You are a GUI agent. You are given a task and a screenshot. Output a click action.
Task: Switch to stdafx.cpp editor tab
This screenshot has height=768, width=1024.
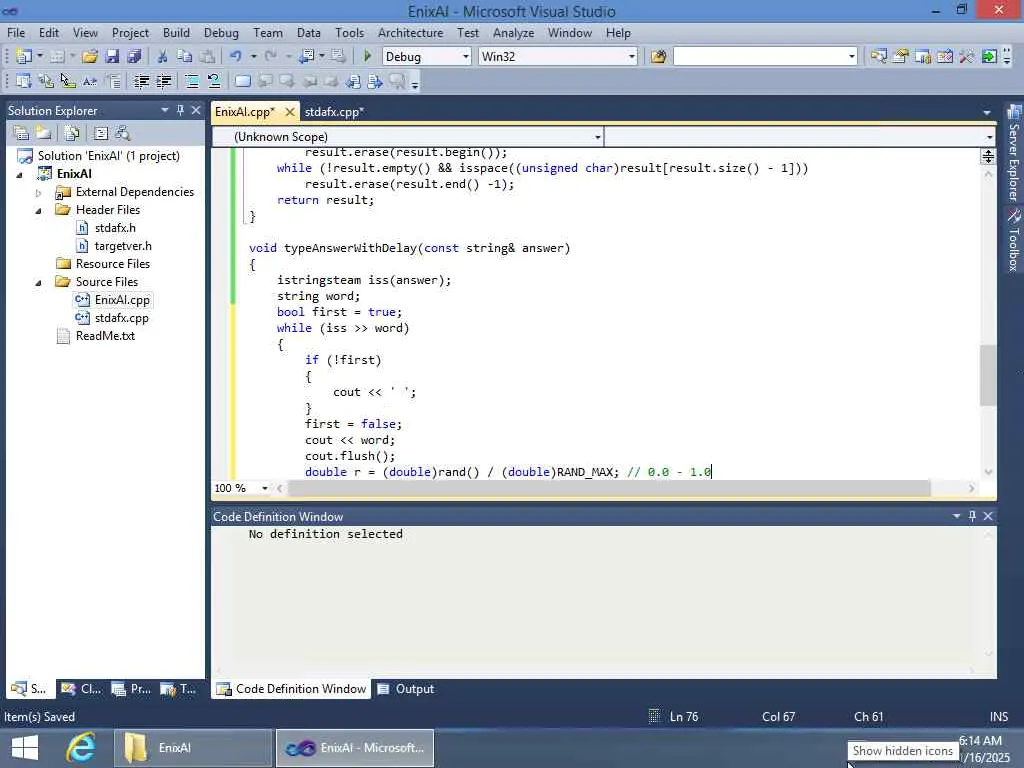coord(334,112)
